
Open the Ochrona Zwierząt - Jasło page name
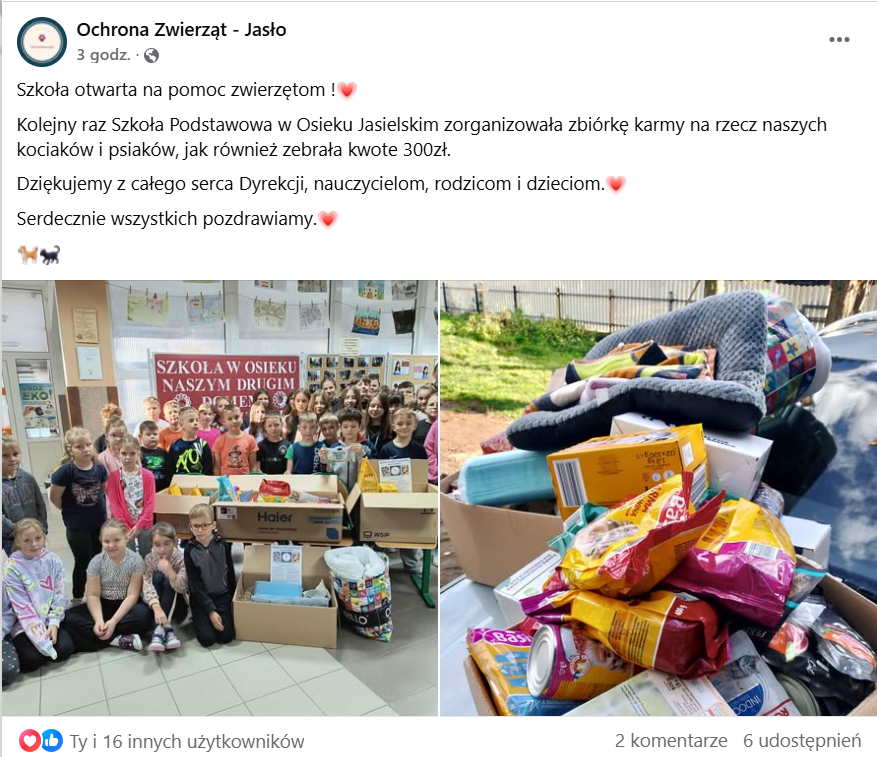click(x=181, y=30)
